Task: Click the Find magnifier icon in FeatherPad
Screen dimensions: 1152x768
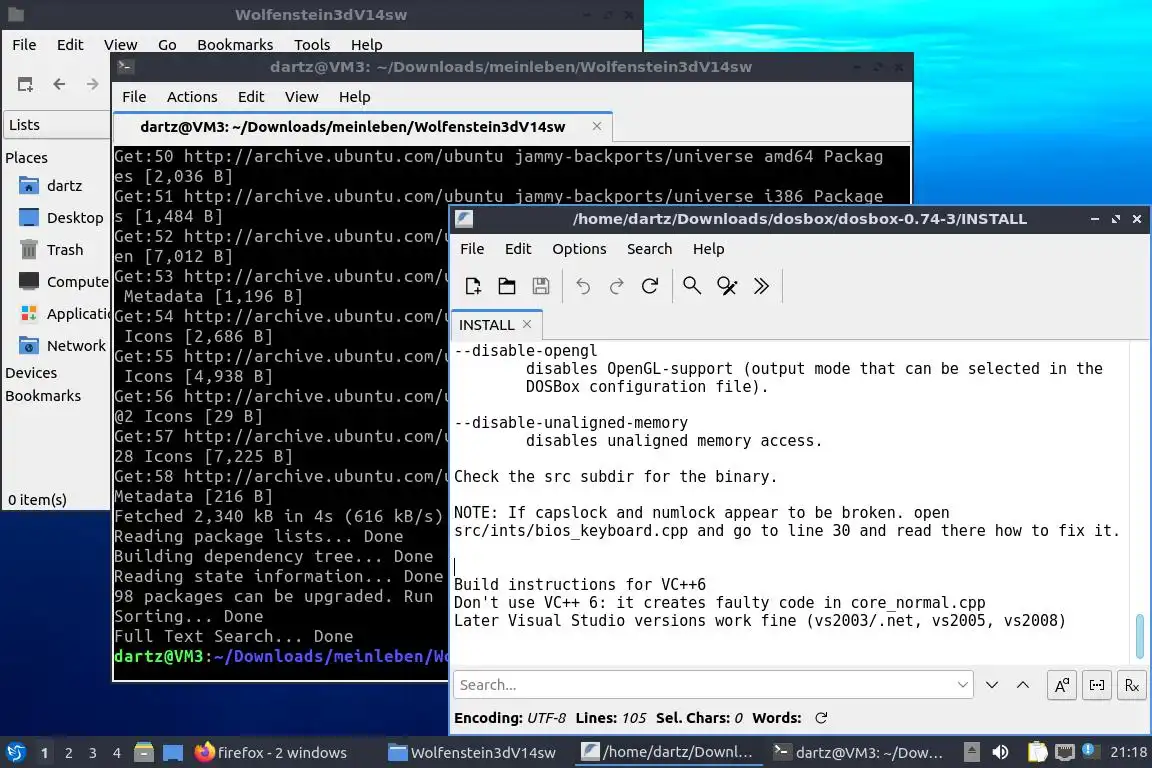Action: coord(692,286)
